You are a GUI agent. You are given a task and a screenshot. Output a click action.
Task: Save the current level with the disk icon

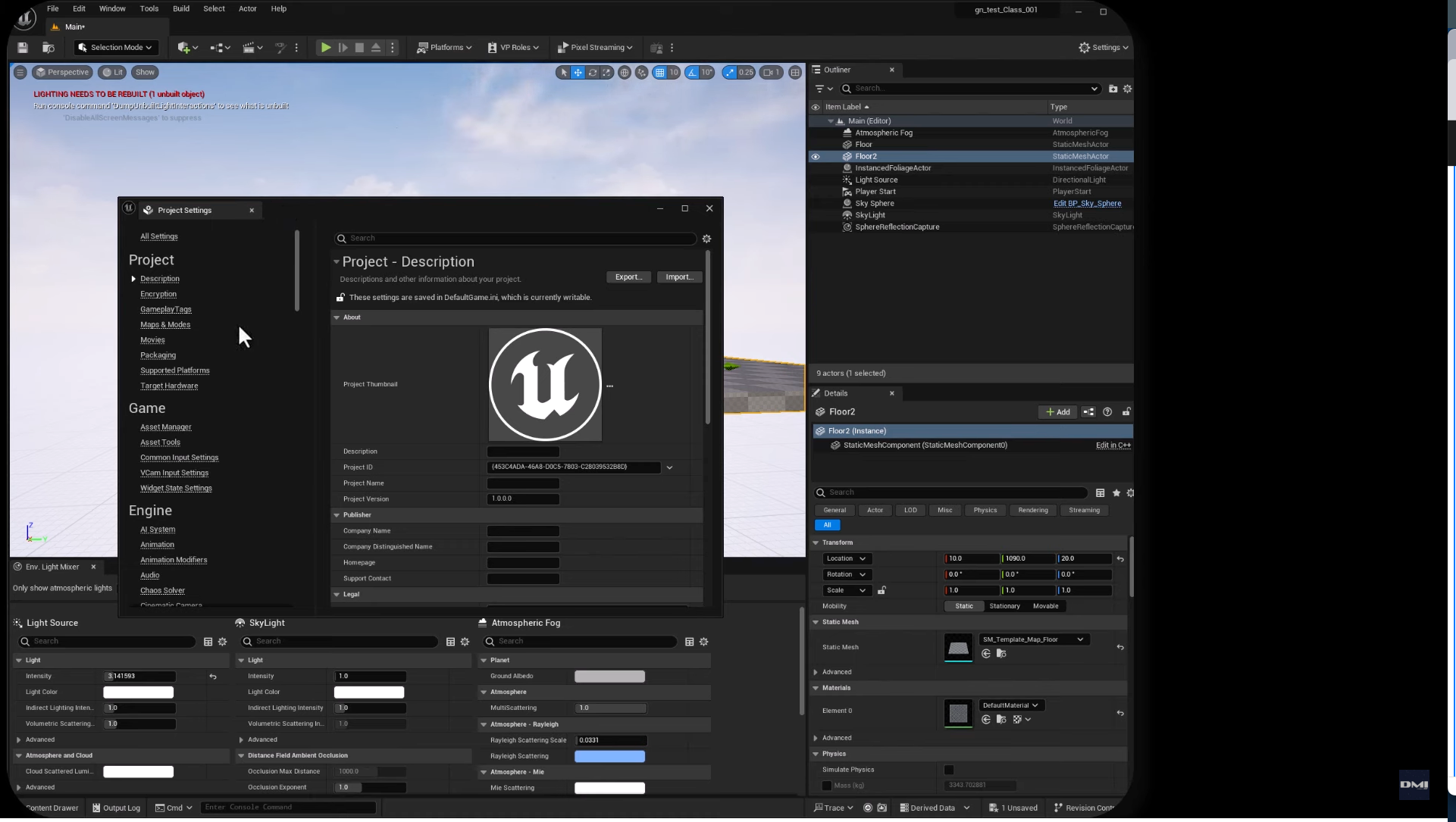click(x=23, y=48)
